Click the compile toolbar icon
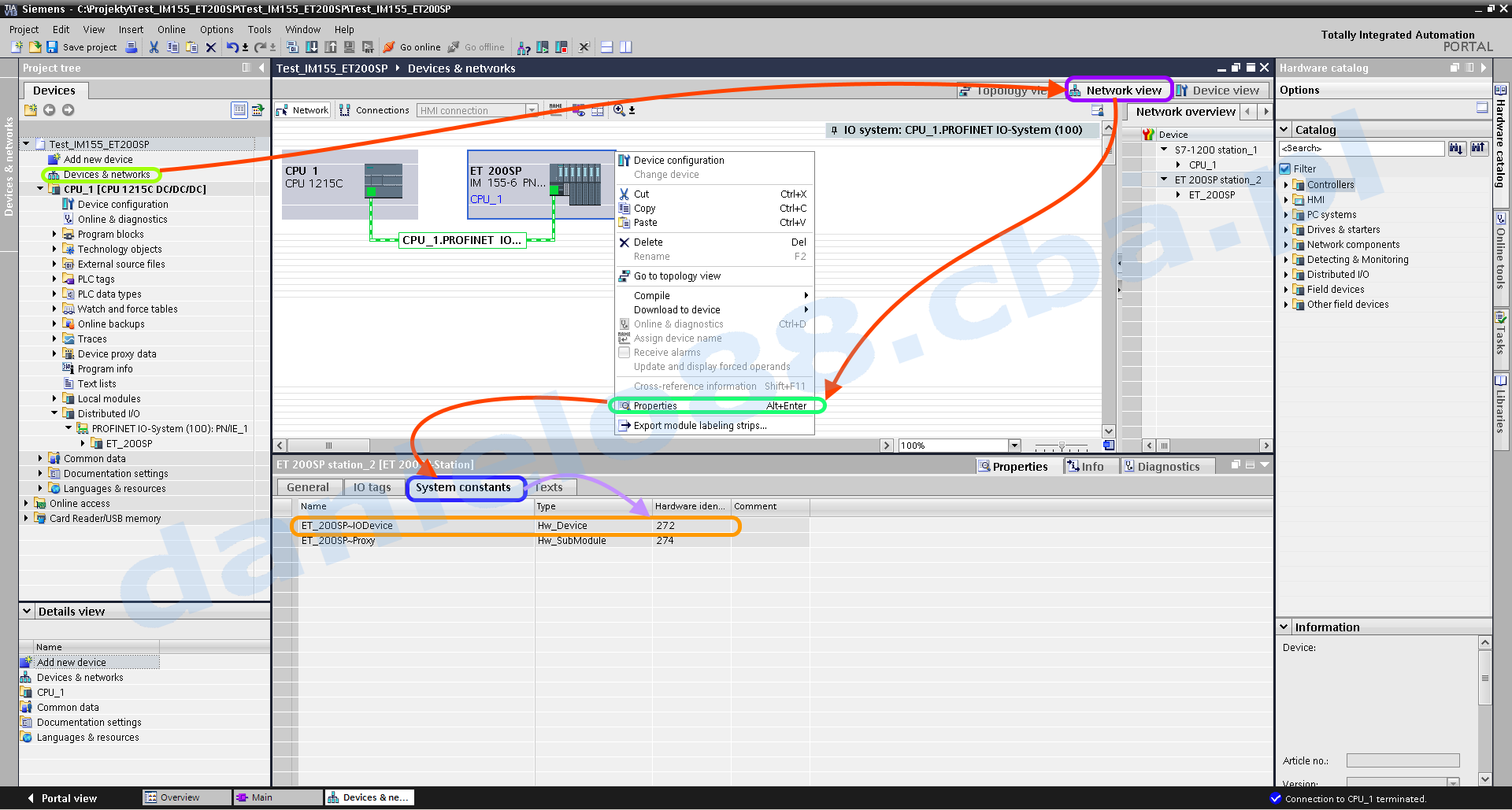Viewport: 1512px width, 810px height. (292, 47)
